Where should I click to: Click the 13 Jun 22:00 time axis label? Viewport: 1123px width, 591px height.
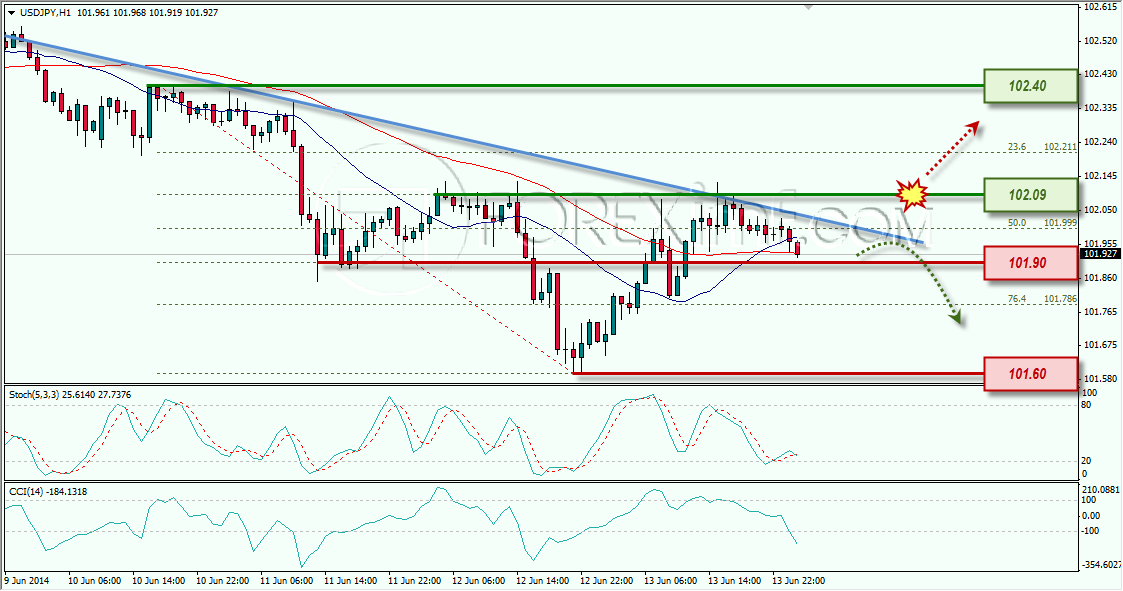798,581
